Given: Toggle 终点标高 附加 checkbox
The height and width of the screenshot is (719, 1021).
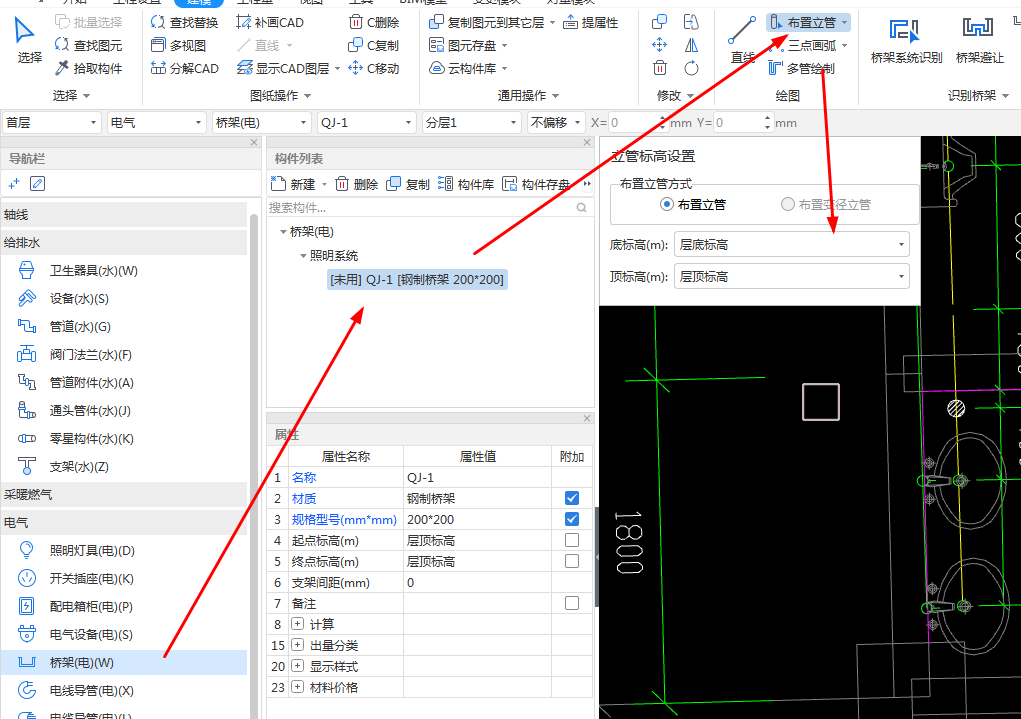Looking at the screenshot, I should 572,561.
